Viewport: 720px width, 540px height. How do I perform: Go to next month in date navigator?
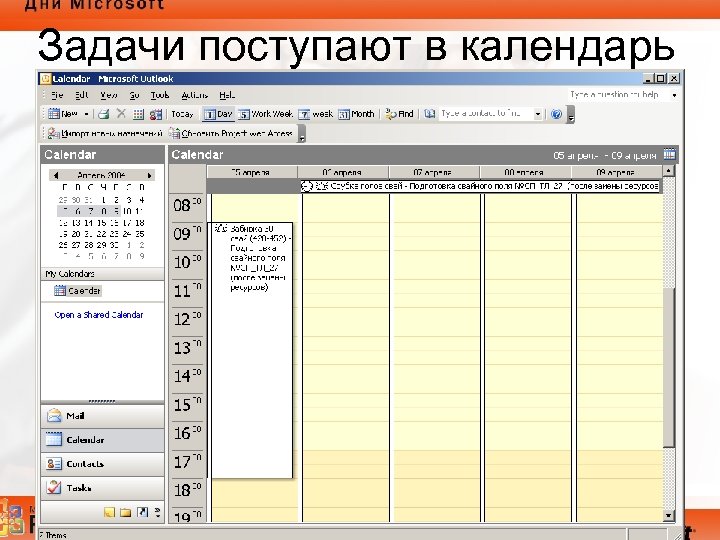149,175
